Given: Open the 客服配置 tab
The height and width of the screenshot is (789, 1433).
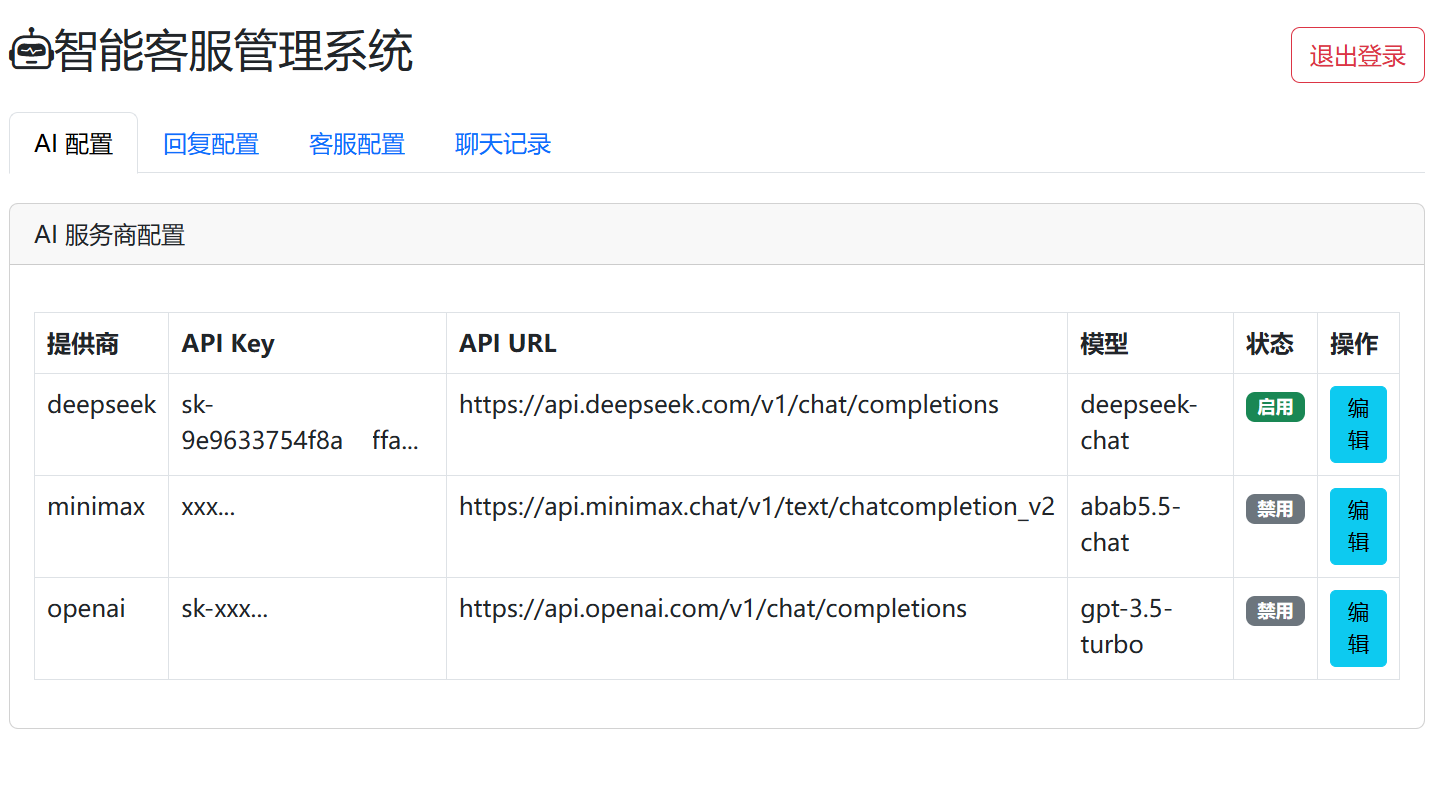Looking at the screenshot, I should 357,144.
